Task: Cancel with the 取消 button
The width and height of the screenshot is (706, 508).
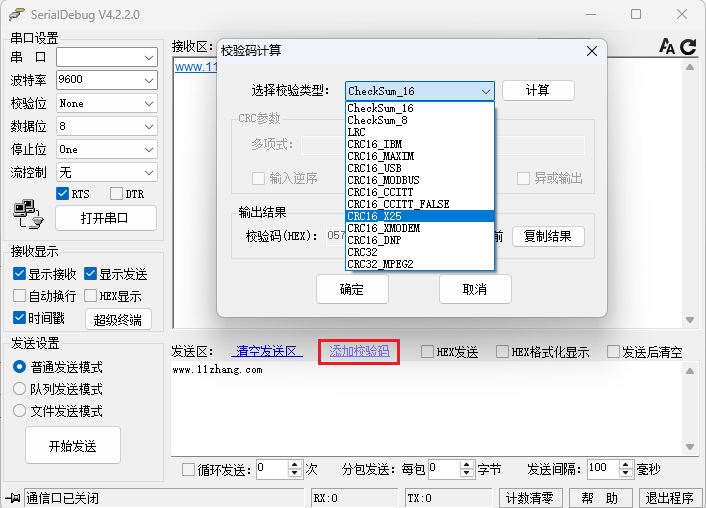Action: pyautogui.click(x=475, y=289)
